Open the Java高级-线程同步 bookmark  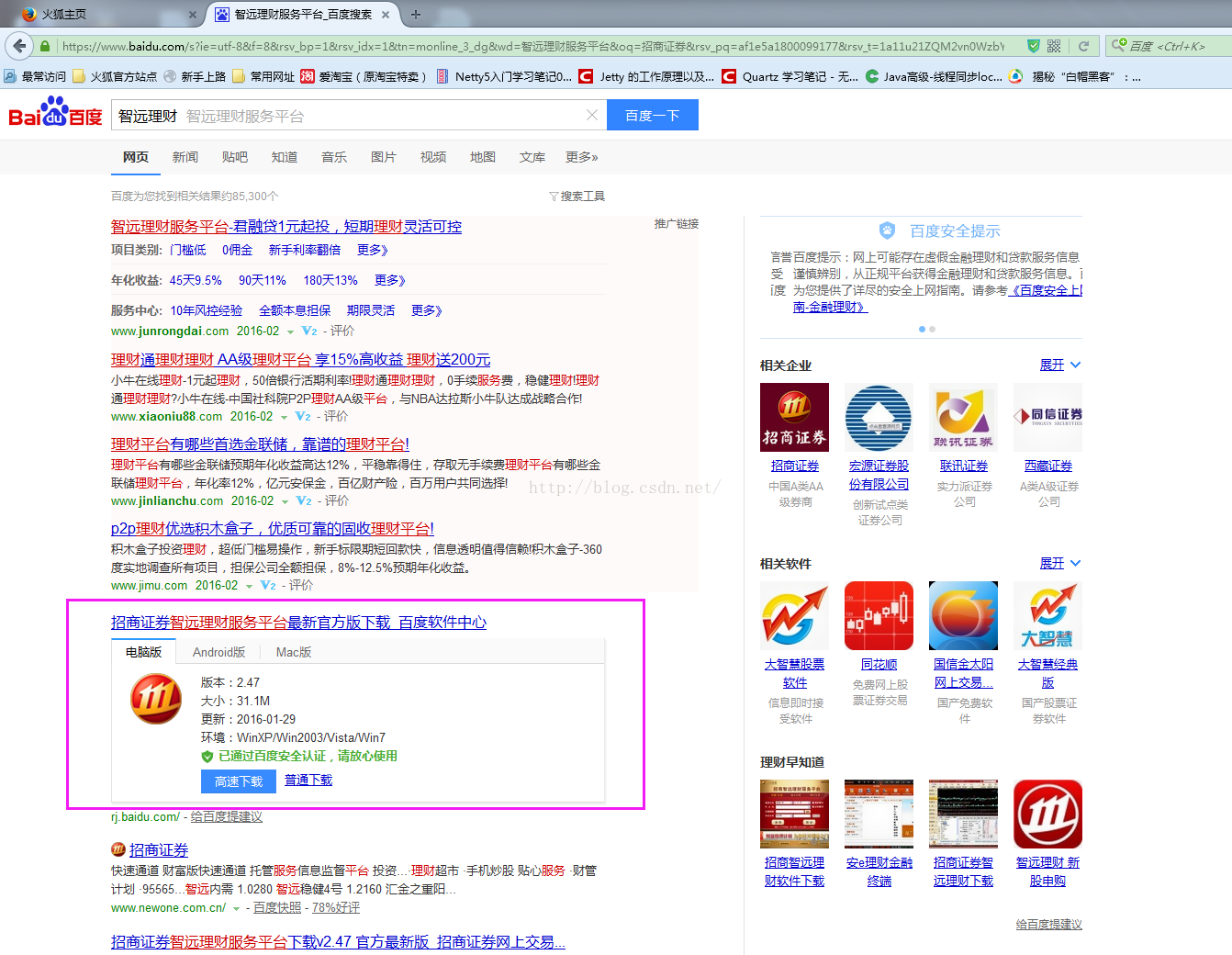[x=935, y=76]
